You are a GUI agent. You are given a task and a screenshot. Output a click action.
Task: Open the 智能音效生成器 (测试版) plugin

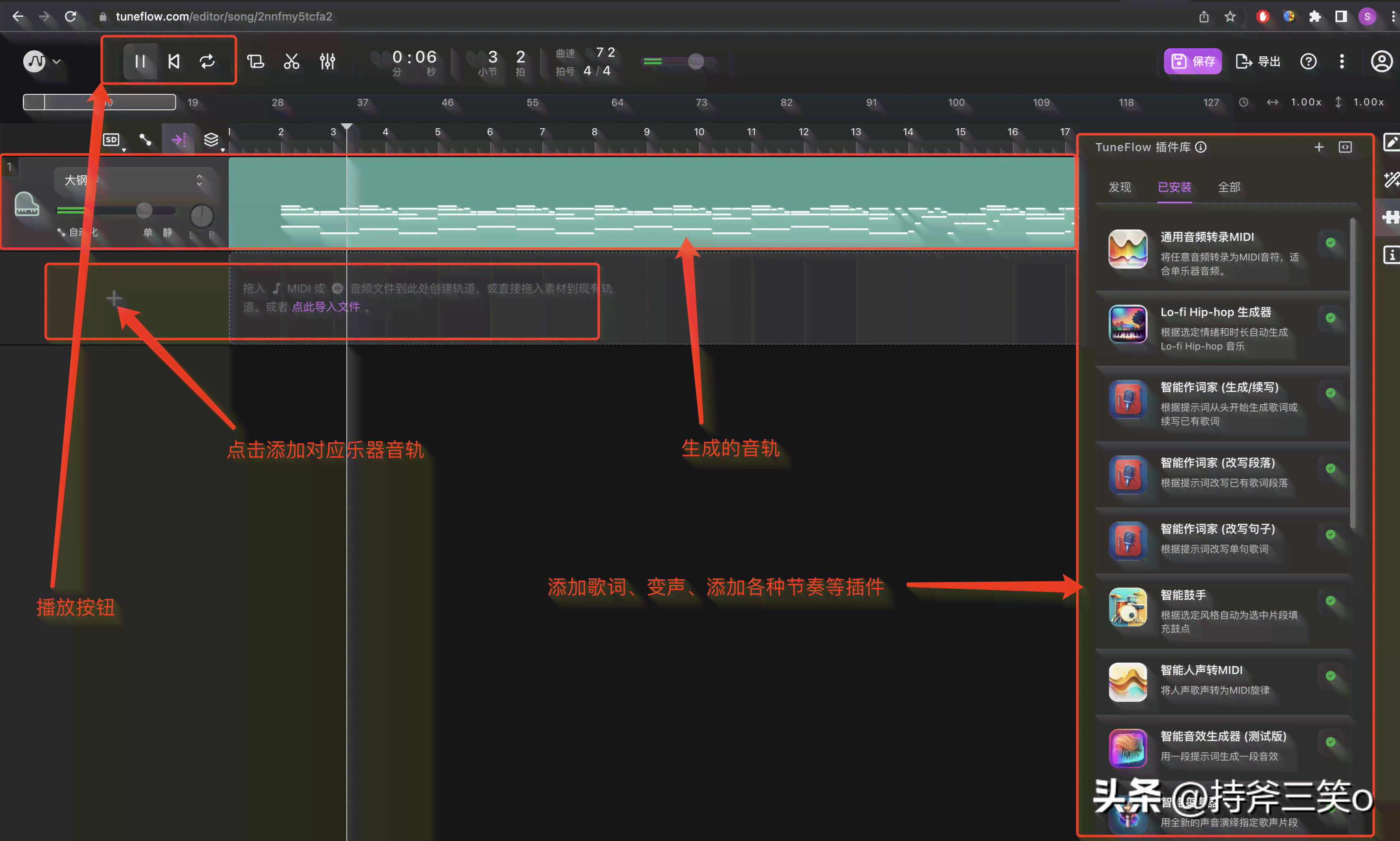point(1222,748)
